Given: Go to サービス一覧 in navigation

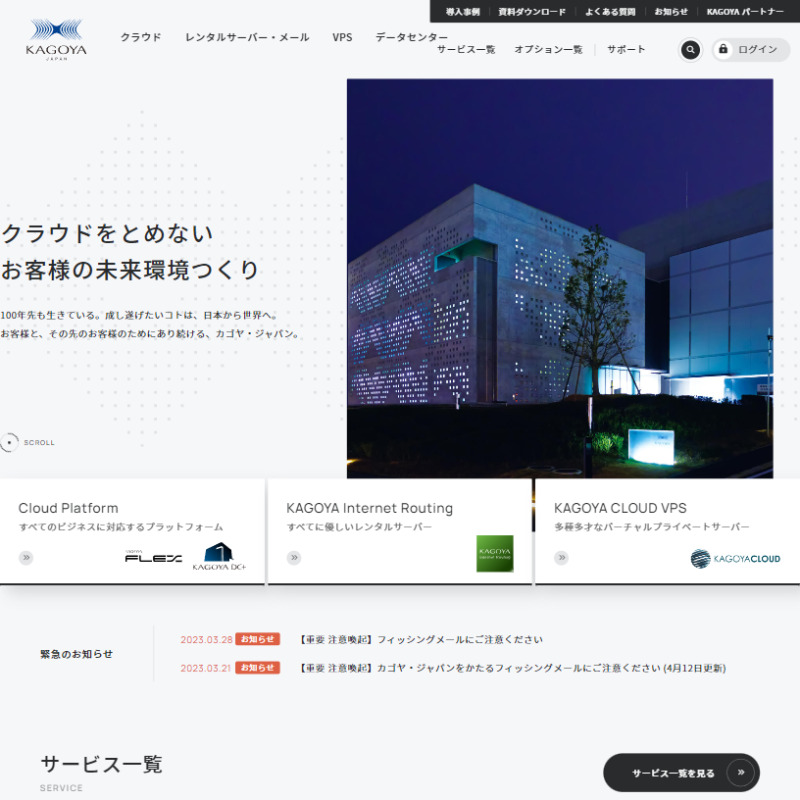Looking at the screenshot, I should point(466,49).
